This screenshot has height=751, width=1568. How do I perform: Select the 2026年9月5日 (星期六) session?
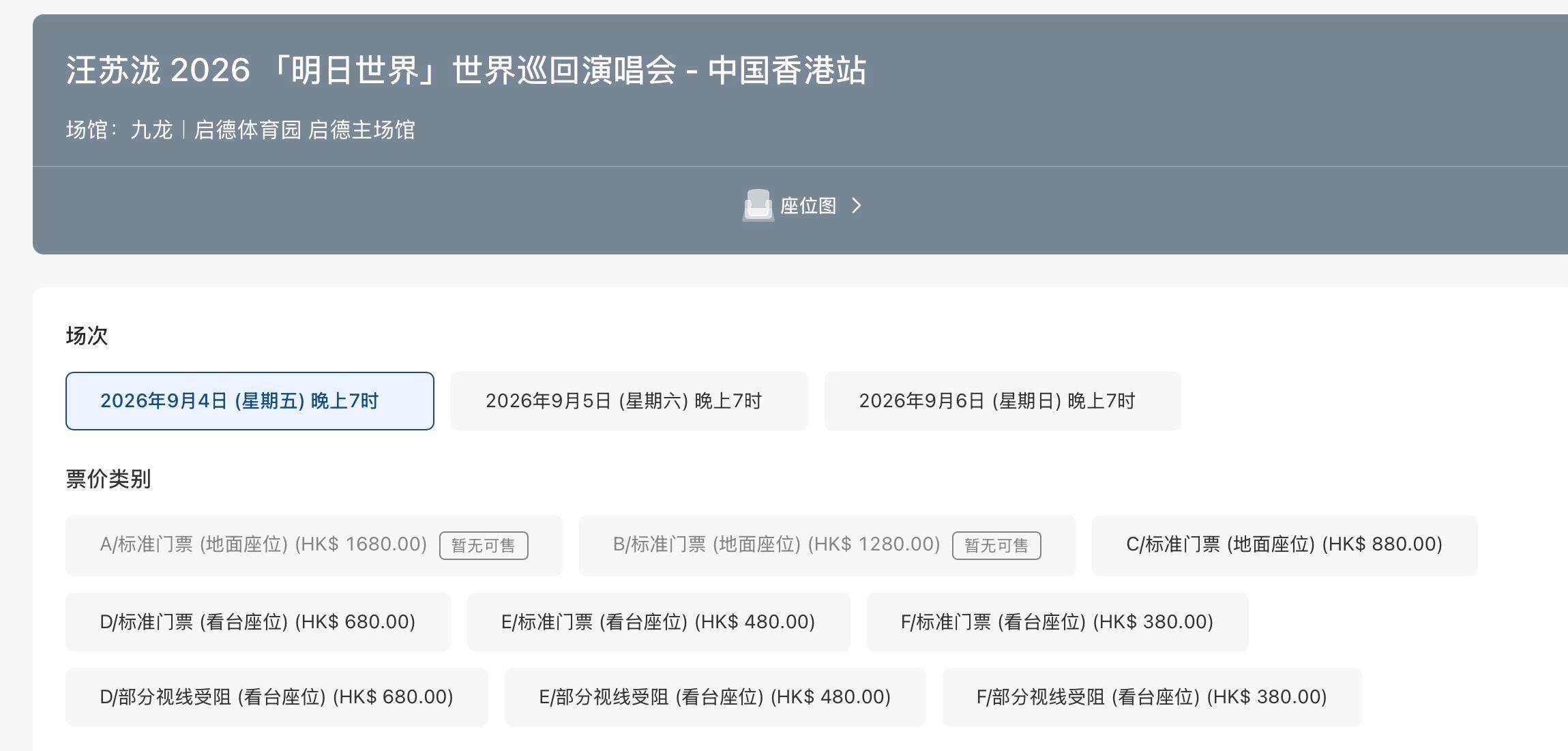629,401
